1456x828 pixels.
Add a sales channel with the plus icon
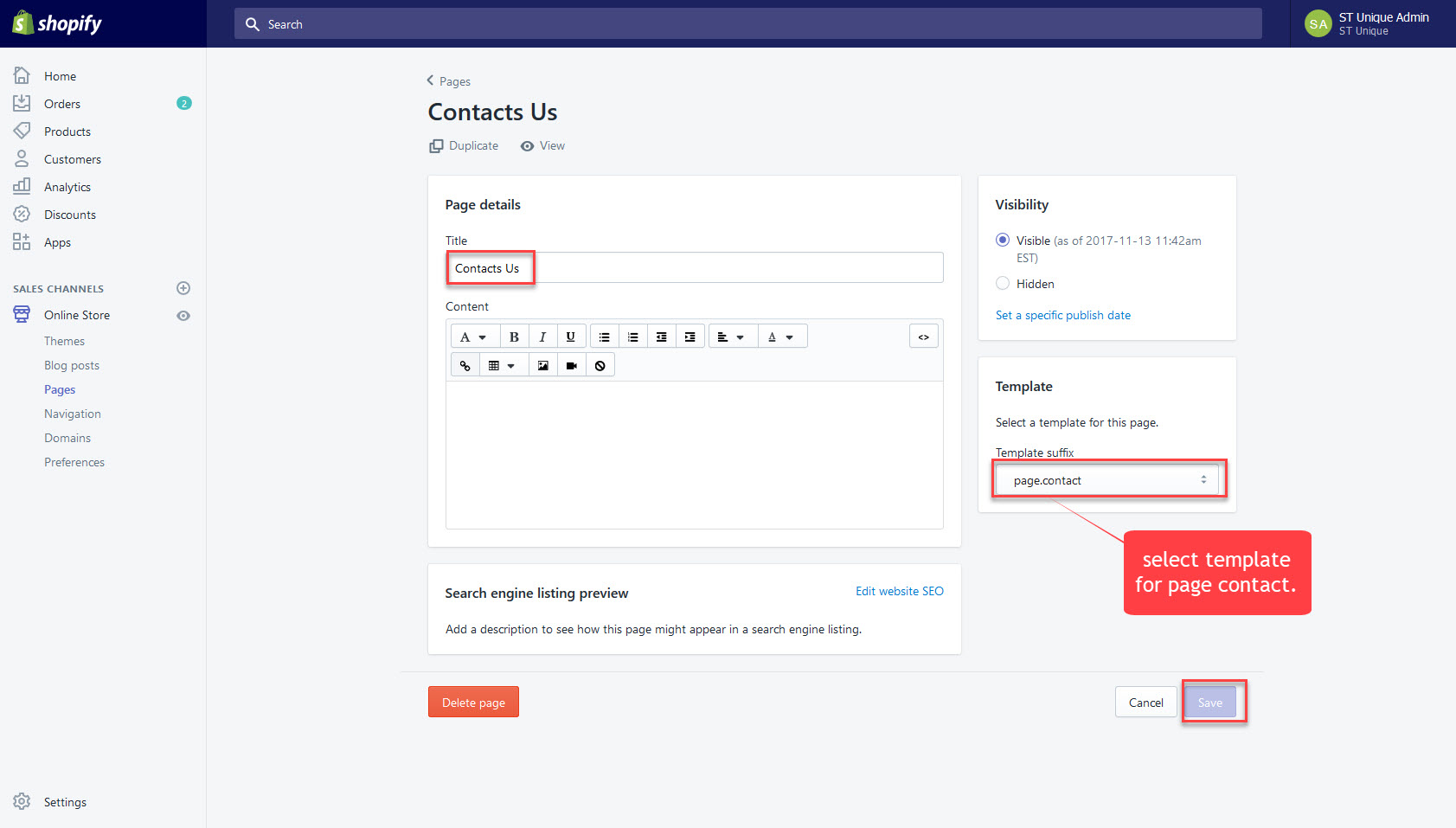tap(183, 288)
